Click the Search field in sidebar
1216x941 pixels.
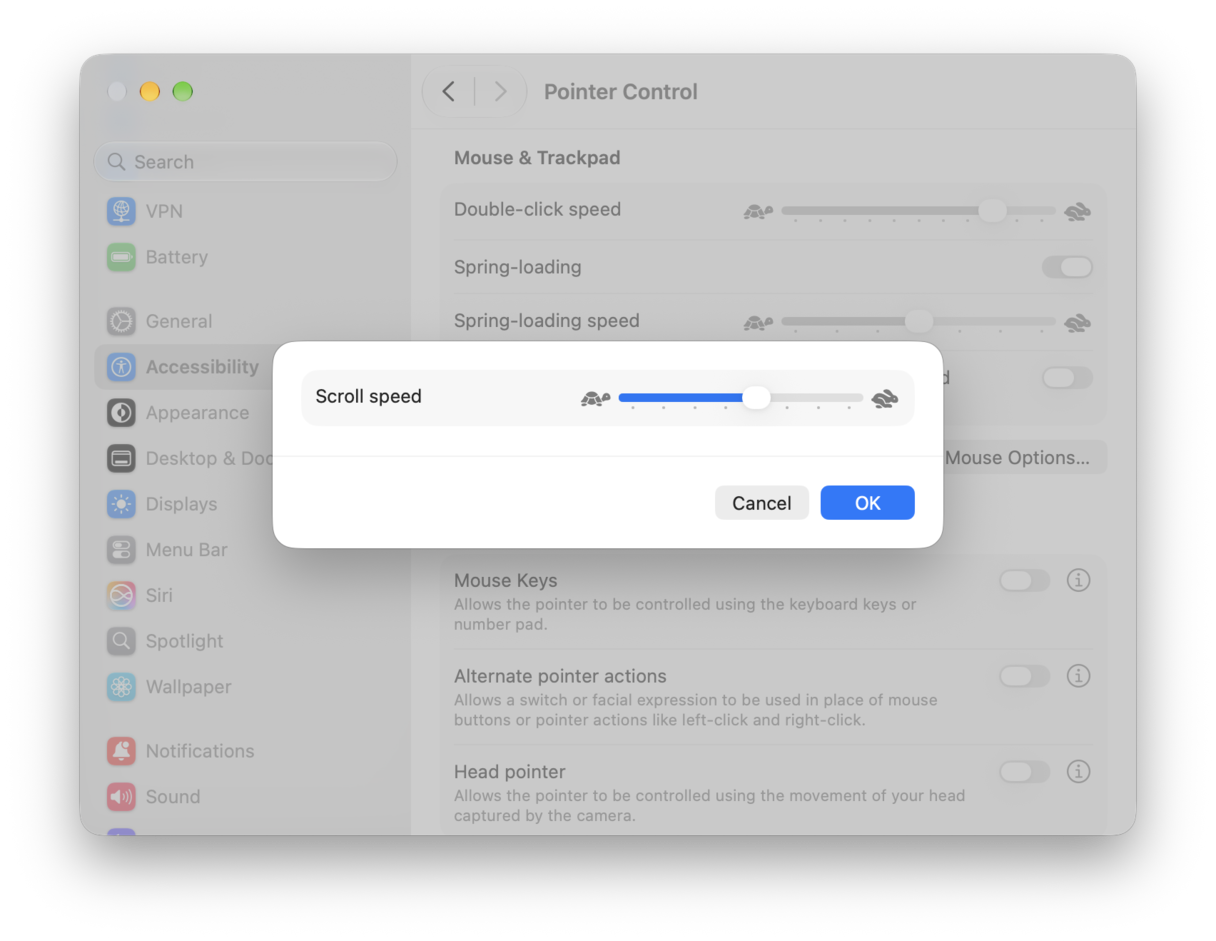[245, 162]
